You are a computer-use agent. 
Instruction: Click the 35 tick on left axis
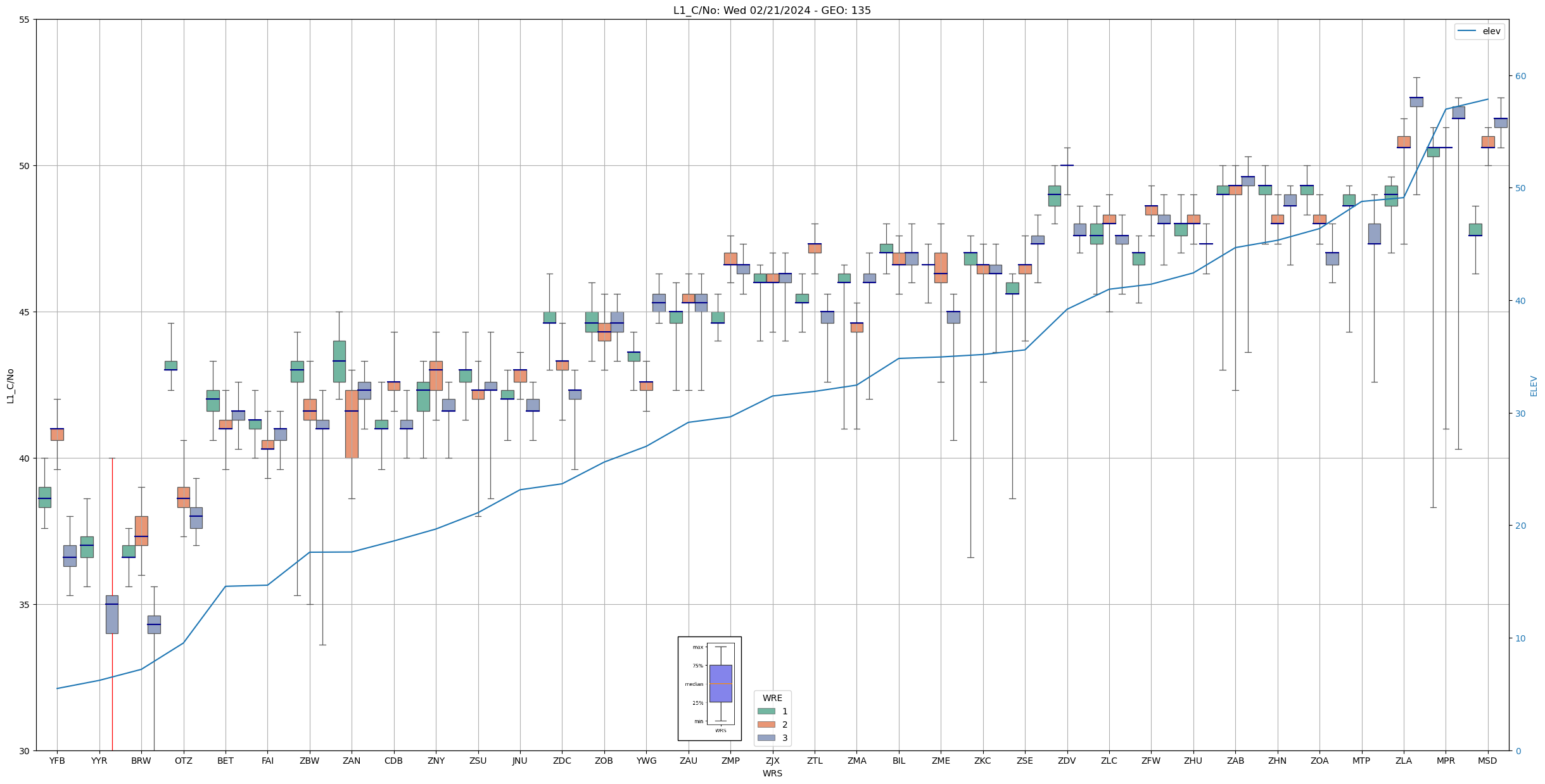tap(25, 605)
